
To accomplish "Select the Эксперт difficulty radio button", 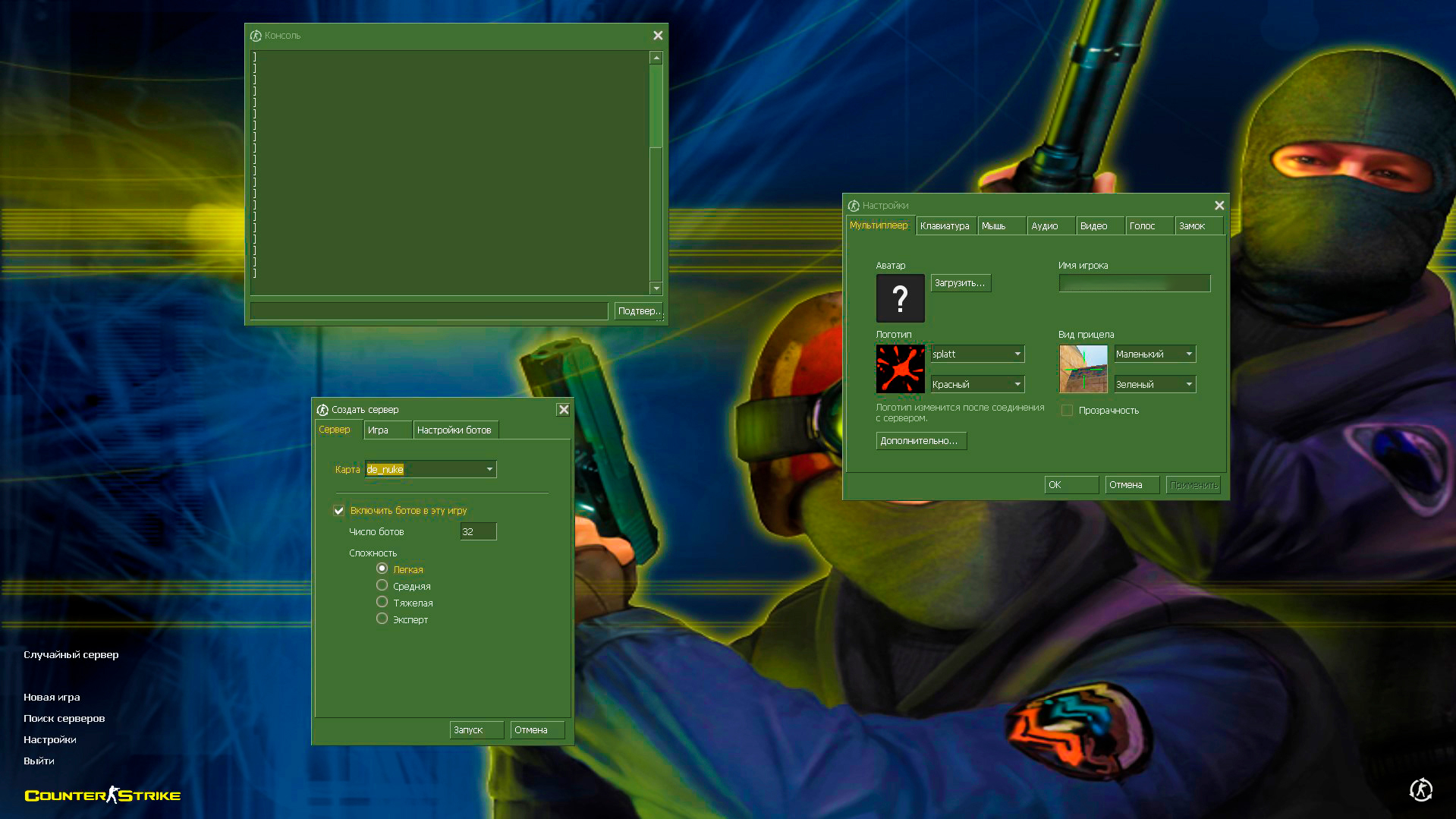I will tap(382, 619).
